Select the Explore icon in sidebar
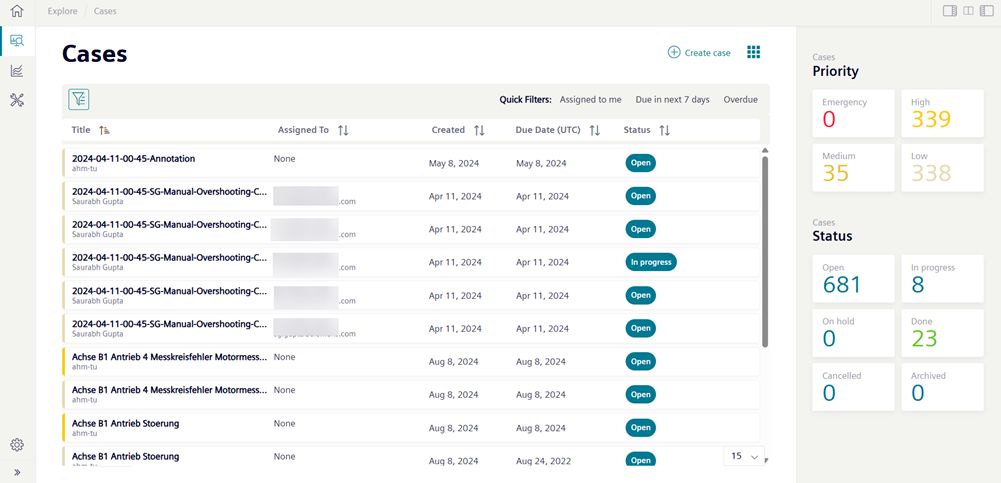 (17, 41)
